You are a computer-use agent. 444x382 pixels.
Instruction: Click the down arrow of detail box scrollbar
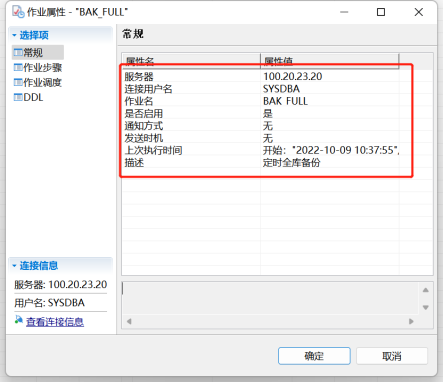[426, 307]
